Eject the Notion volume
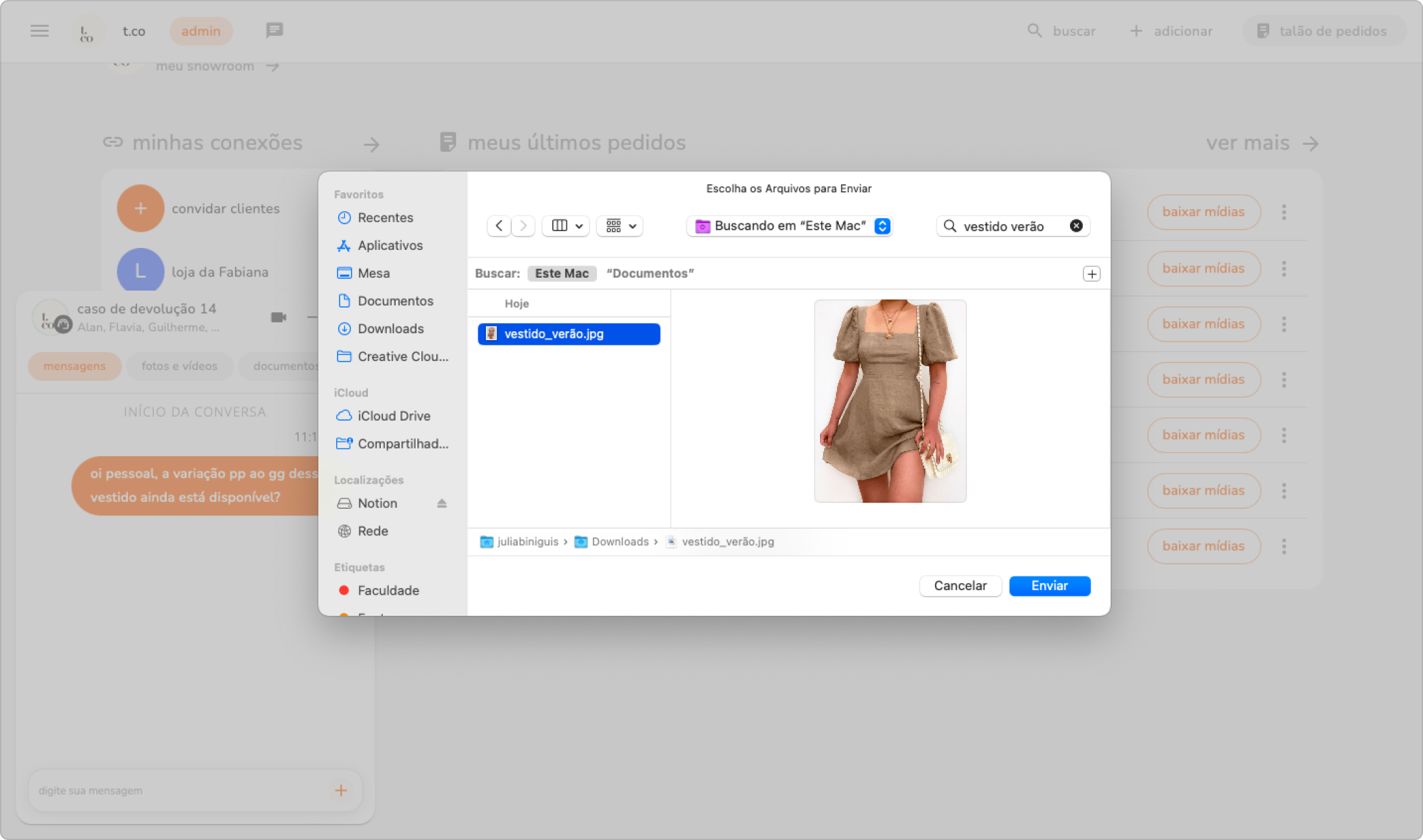The height and width of the screenshot is (840, 1423). click(x=442, y=503)
